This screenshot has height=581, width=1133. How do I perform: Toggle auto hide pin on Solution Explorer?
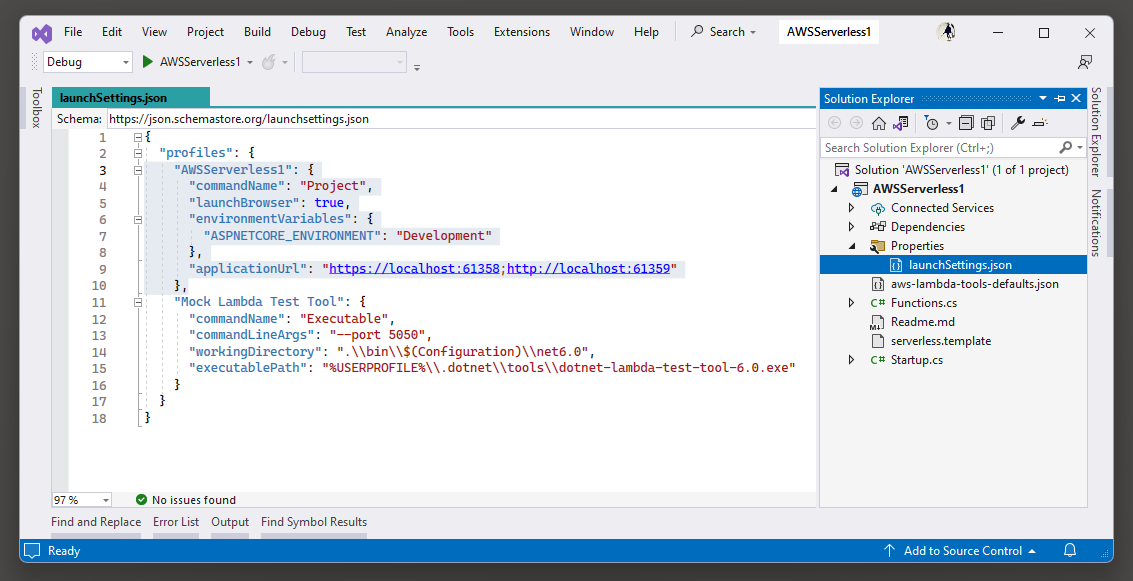tap(1059, 98)
